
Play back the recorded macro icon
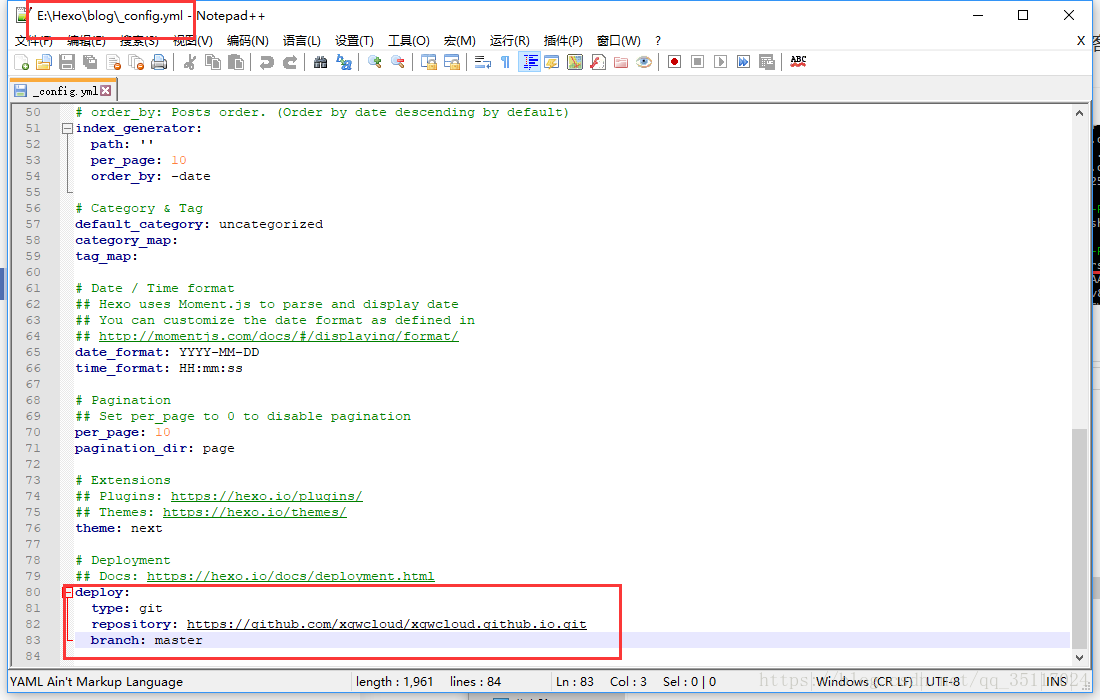pos(720,62)
